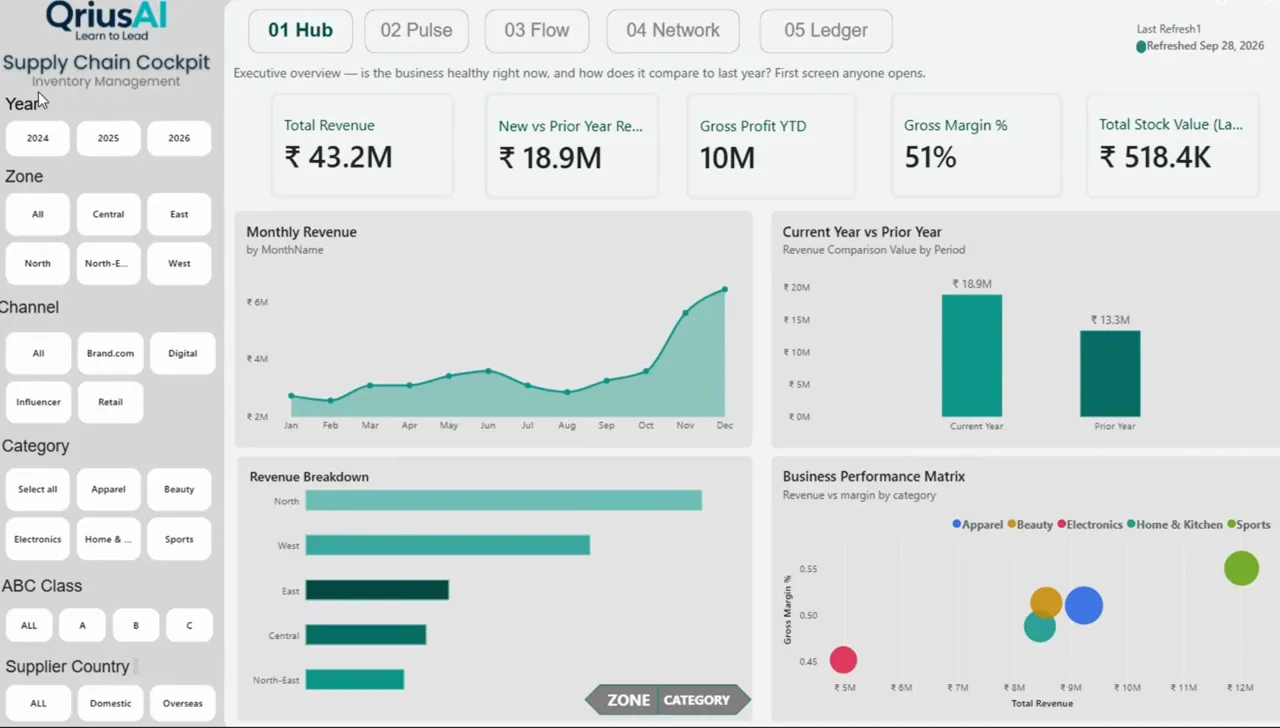
Task: Click the green Sports bubble
Action: [1241, 568]
